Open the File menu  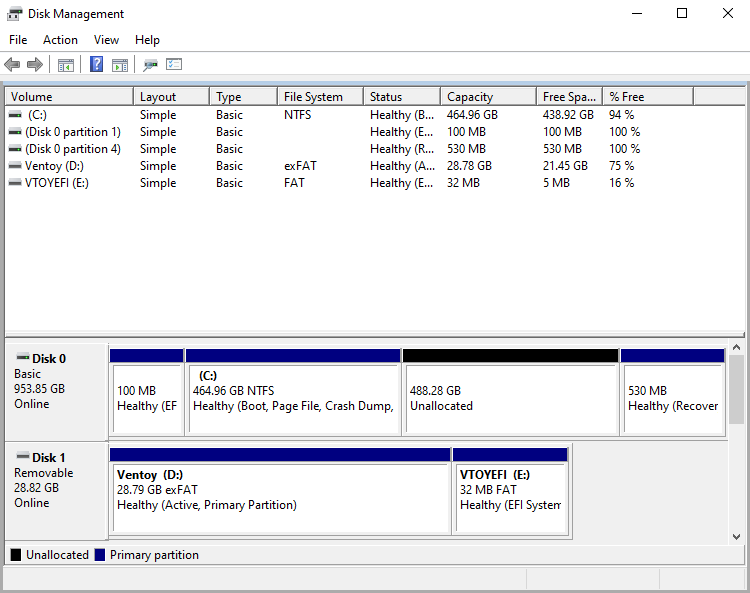(x=18, y=40)
